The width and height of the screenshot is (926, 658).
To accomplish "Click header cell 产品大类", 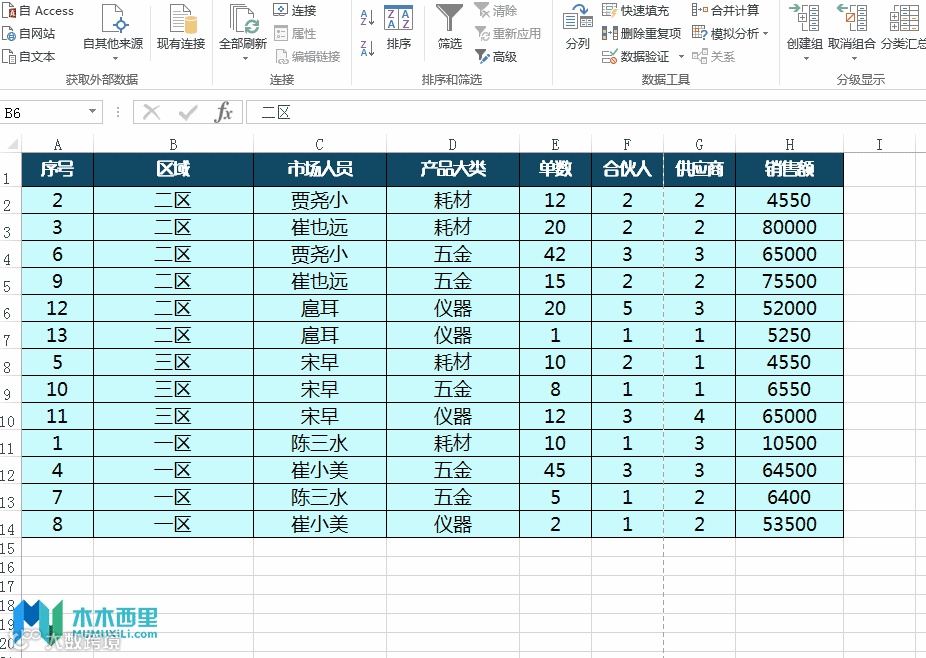I will tap(452, 170).
